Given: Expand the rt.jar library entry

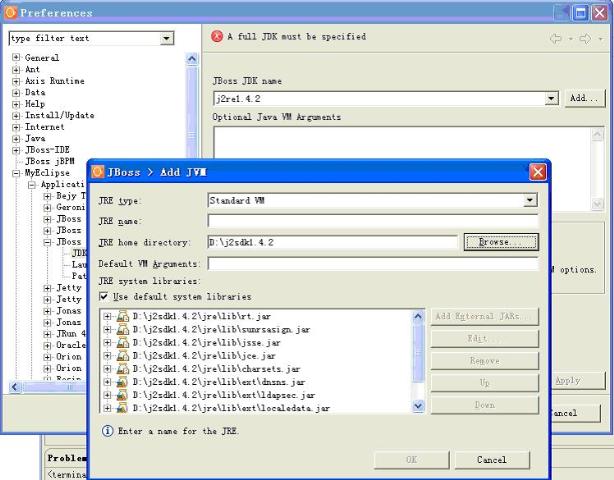Looking at the screenshot, I should click(107, 316).
